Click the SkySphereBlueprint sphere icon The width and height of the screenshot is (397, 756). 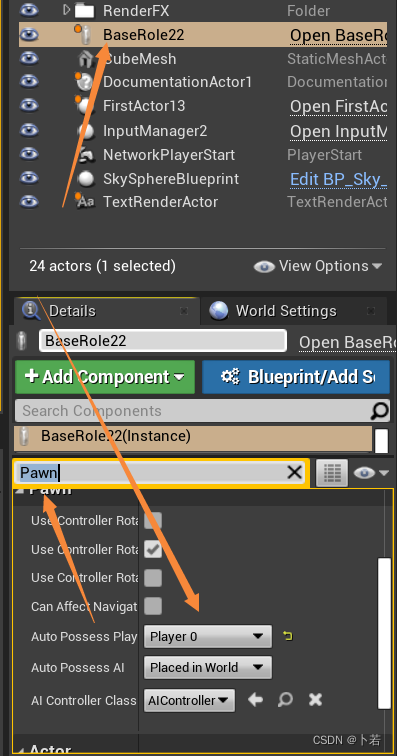pos(85,179)
